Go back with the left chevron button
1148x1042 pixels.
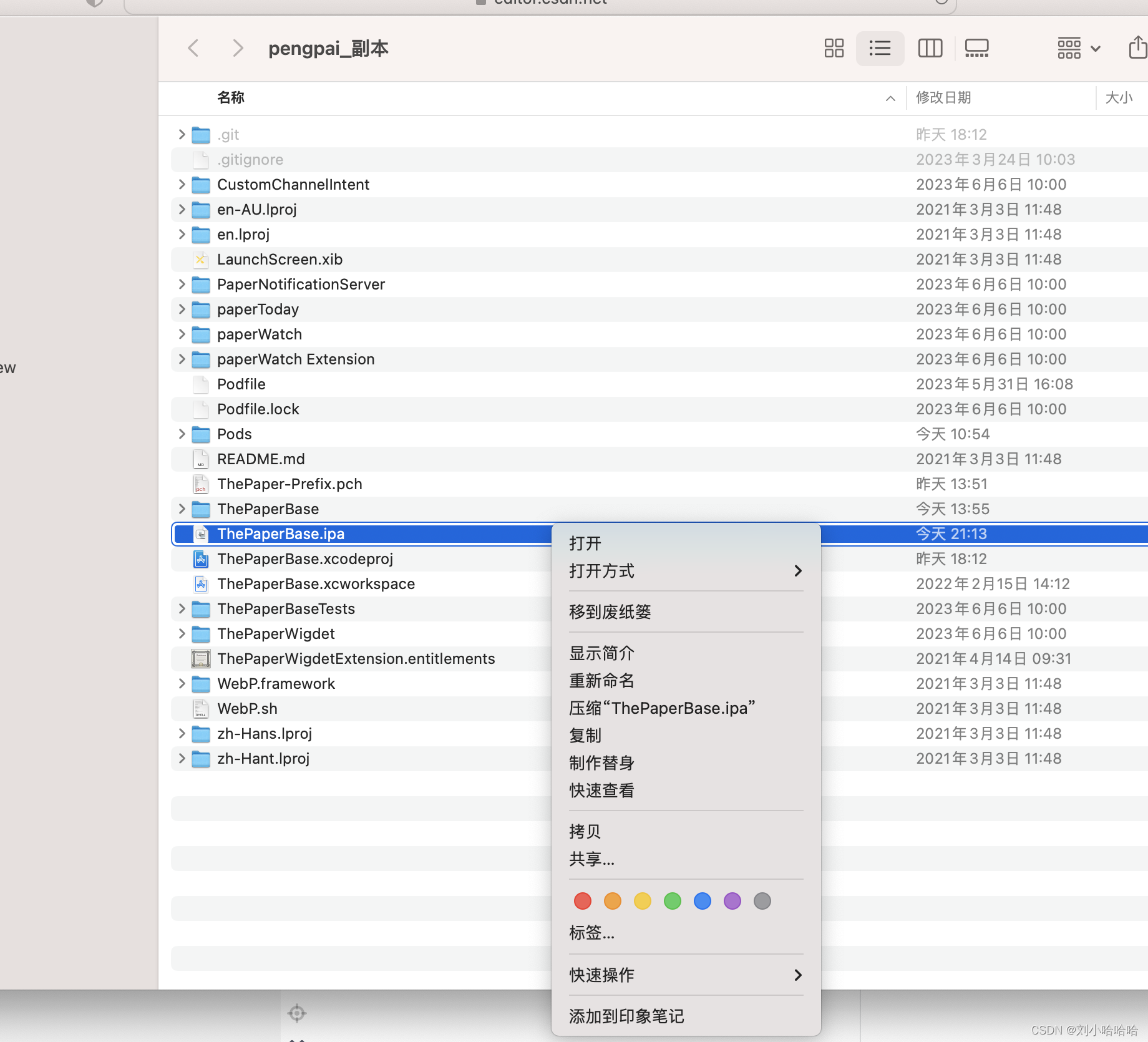tap(193, 48)
